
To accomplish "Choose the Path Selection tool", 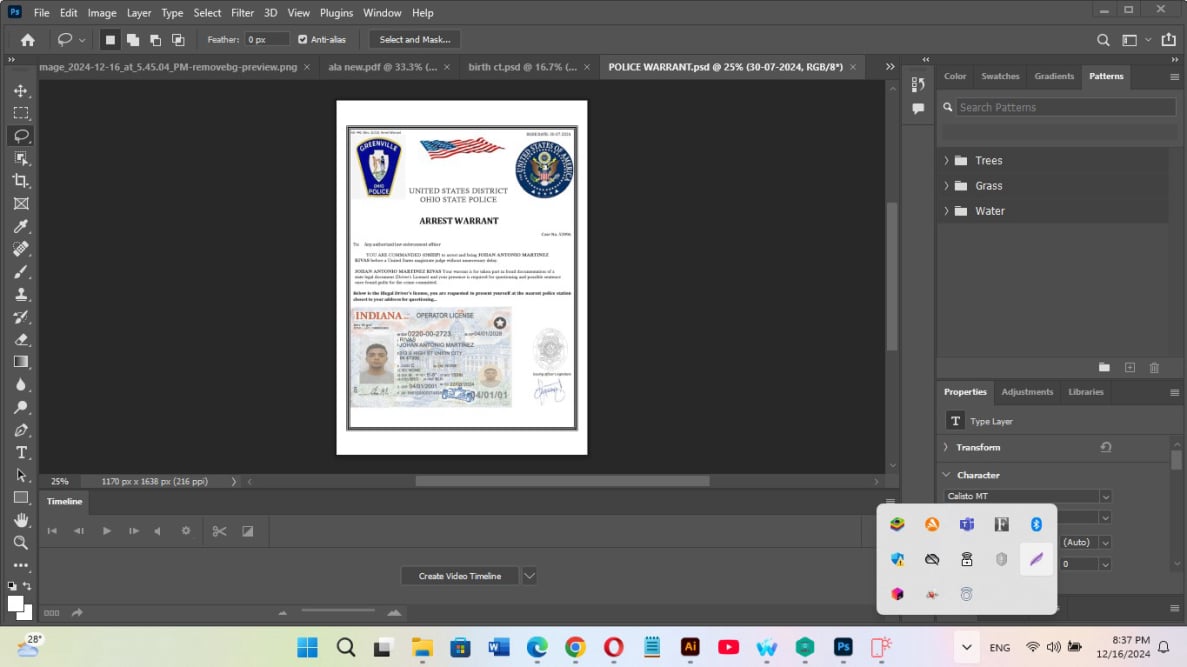I will (20, 475).
